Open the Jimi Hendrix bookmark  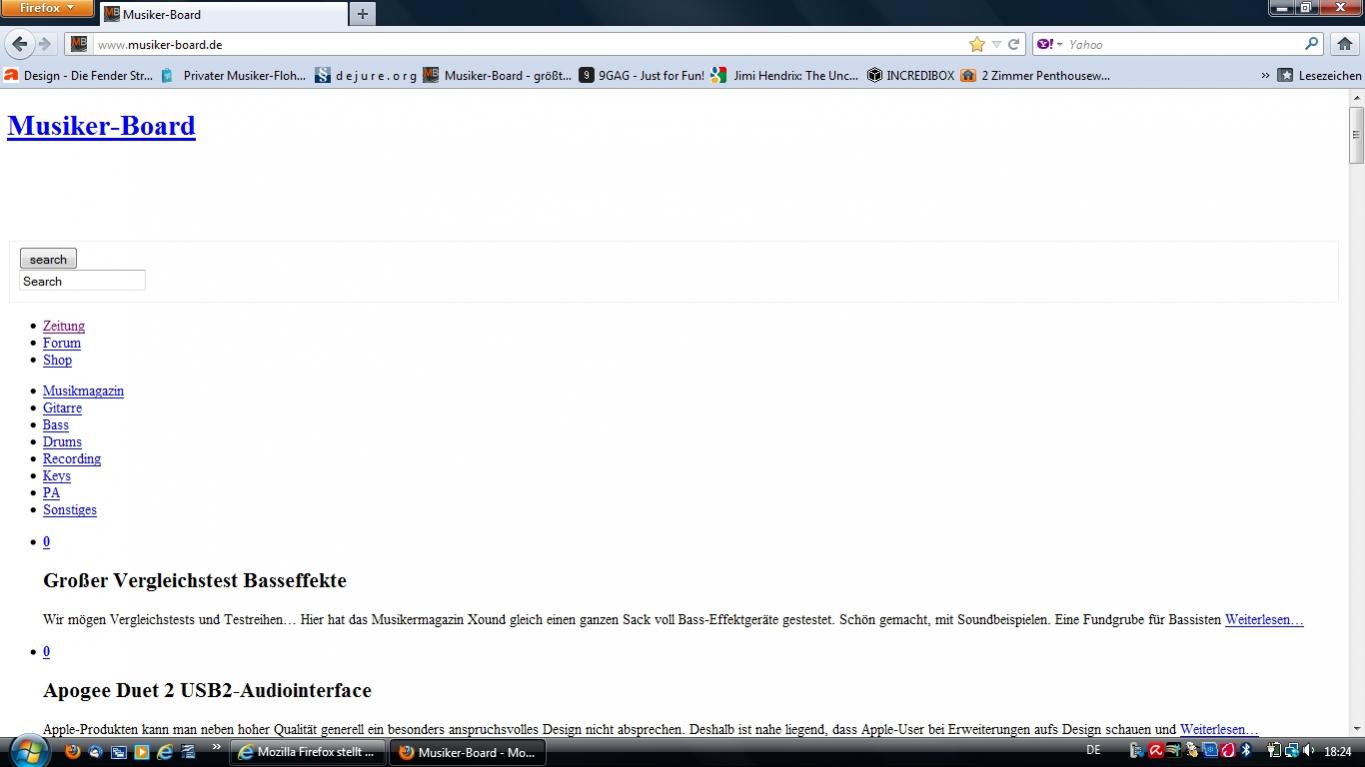pyautogui.click(x=785, y=75)
